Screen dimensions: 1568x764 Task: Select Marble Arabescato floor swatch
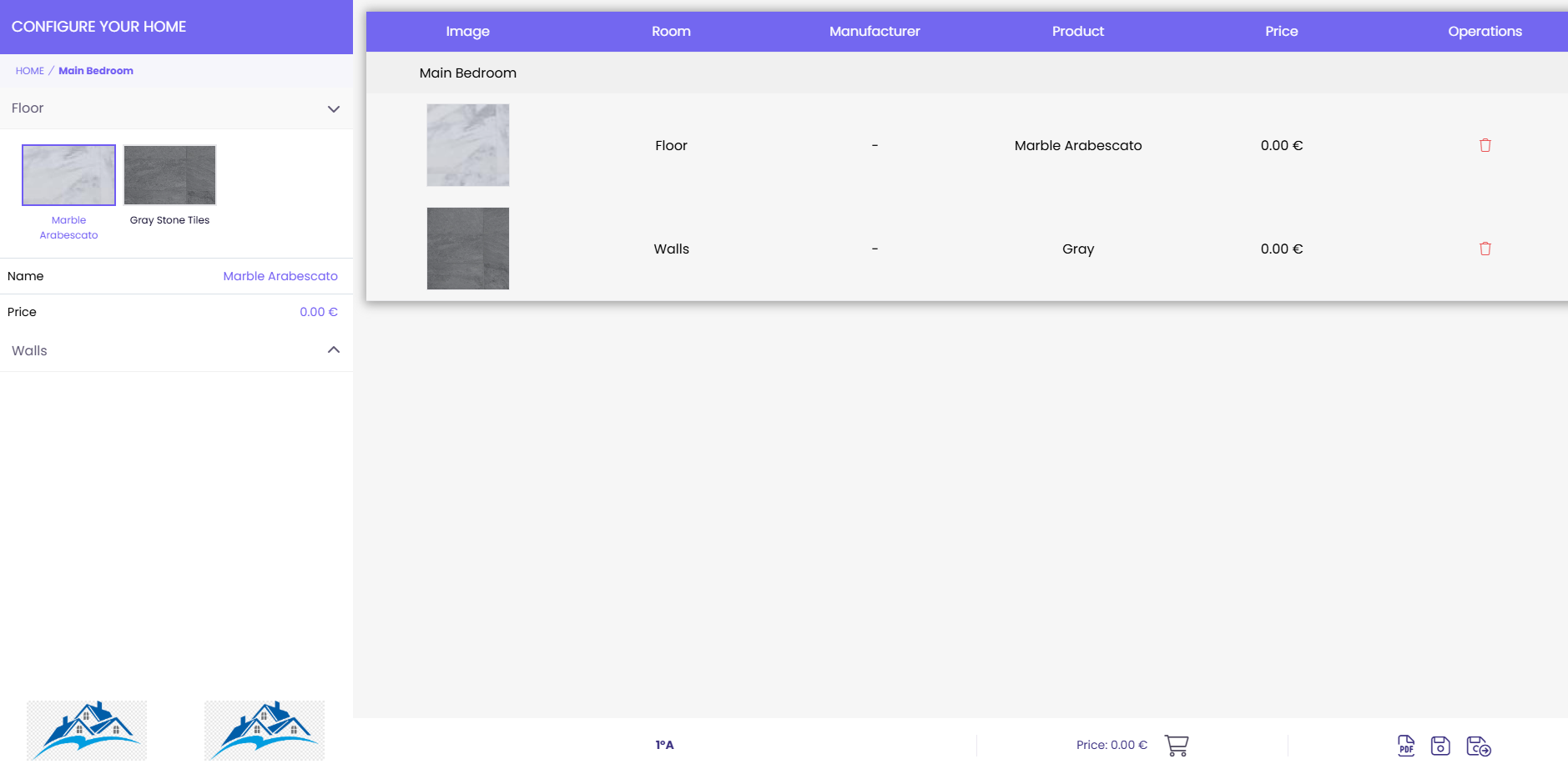pyautogui.click(x=68, y=175)
